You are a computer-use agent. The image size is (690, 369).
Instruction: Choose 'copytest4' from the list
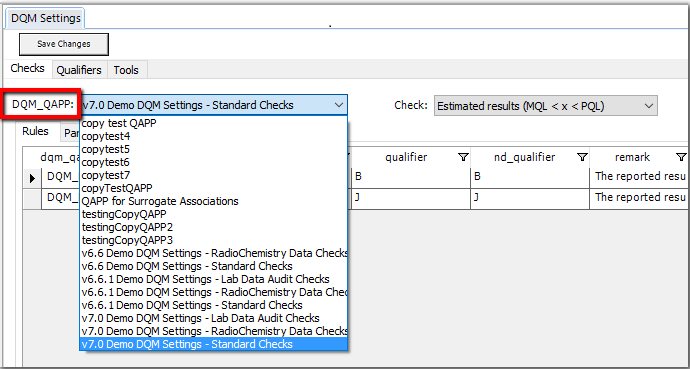tap(213, 136)
